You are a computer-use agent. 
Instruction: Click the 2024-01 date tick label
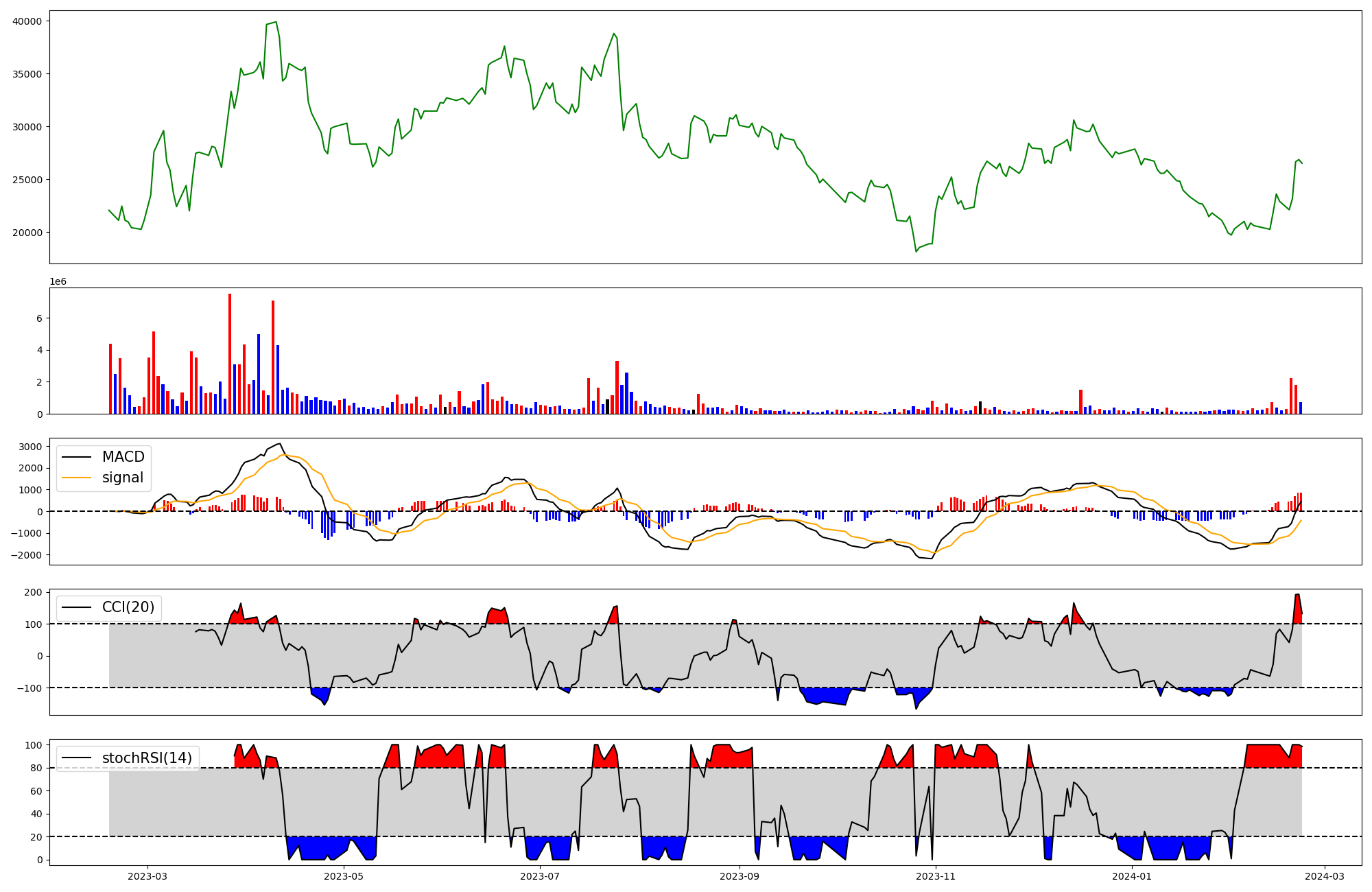tap(1132, 876)
